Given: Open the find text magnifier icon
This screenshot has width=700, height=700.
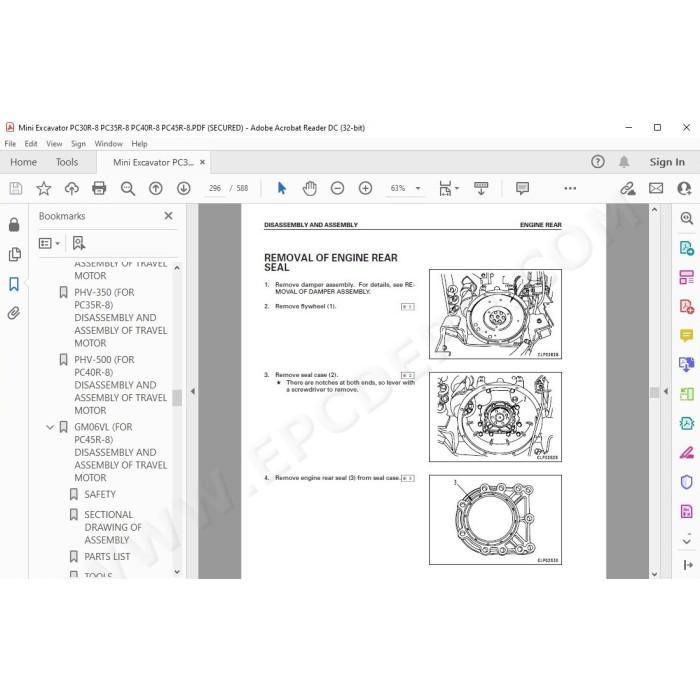Looking at the screenshot, I should (128, 188).
